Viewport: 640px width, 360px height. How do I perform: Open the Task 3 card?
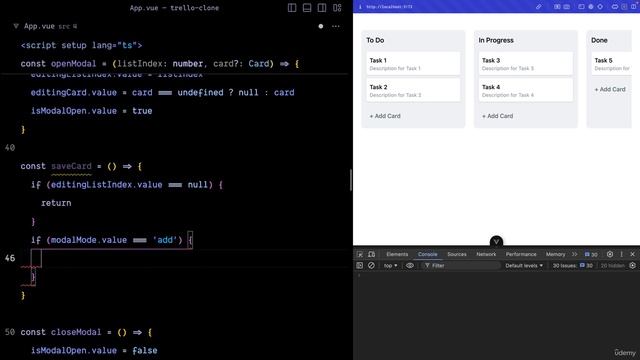pyautogui.click(x=525, y=64)
